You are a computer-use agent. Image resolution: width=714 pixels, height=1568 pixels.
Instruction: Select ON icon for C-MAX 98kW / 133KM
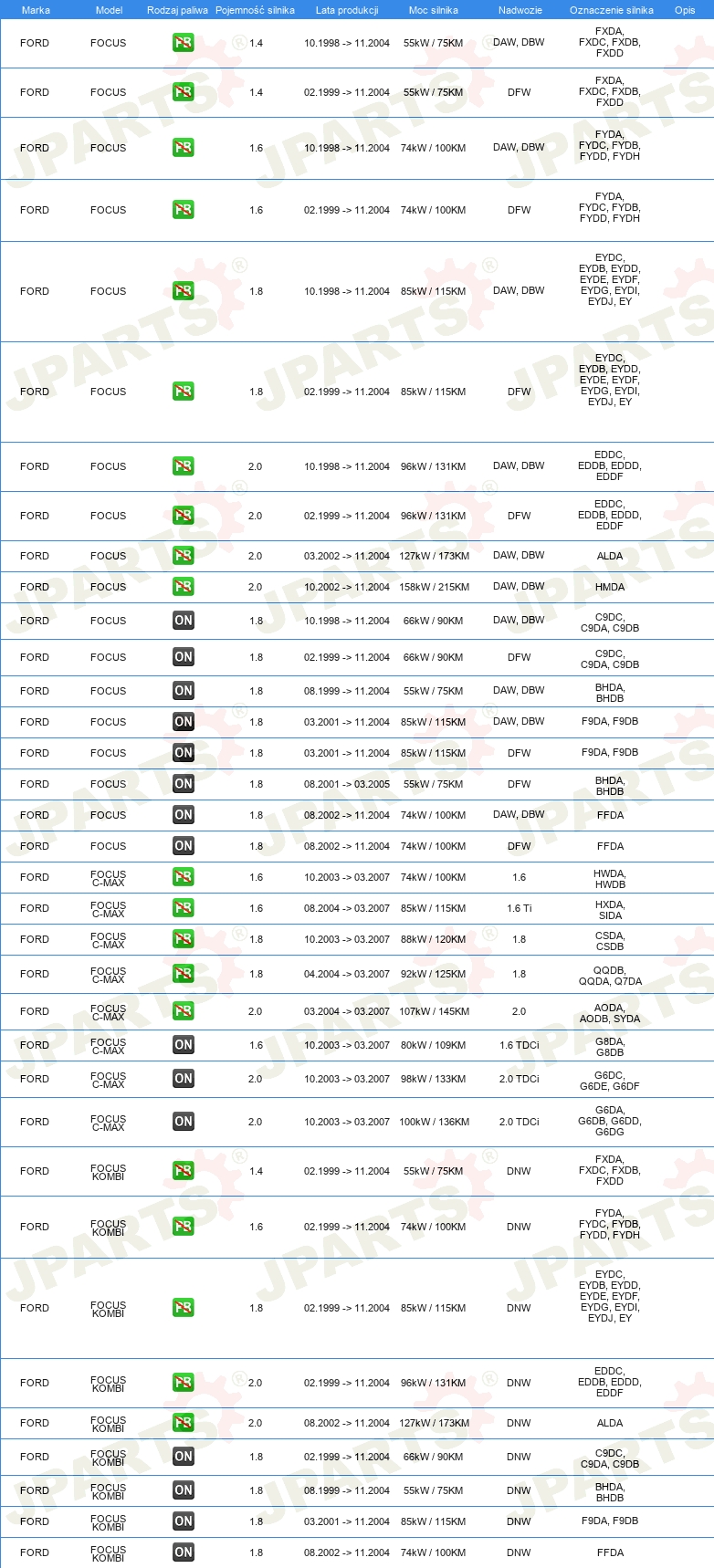[x=184, y=1079]
